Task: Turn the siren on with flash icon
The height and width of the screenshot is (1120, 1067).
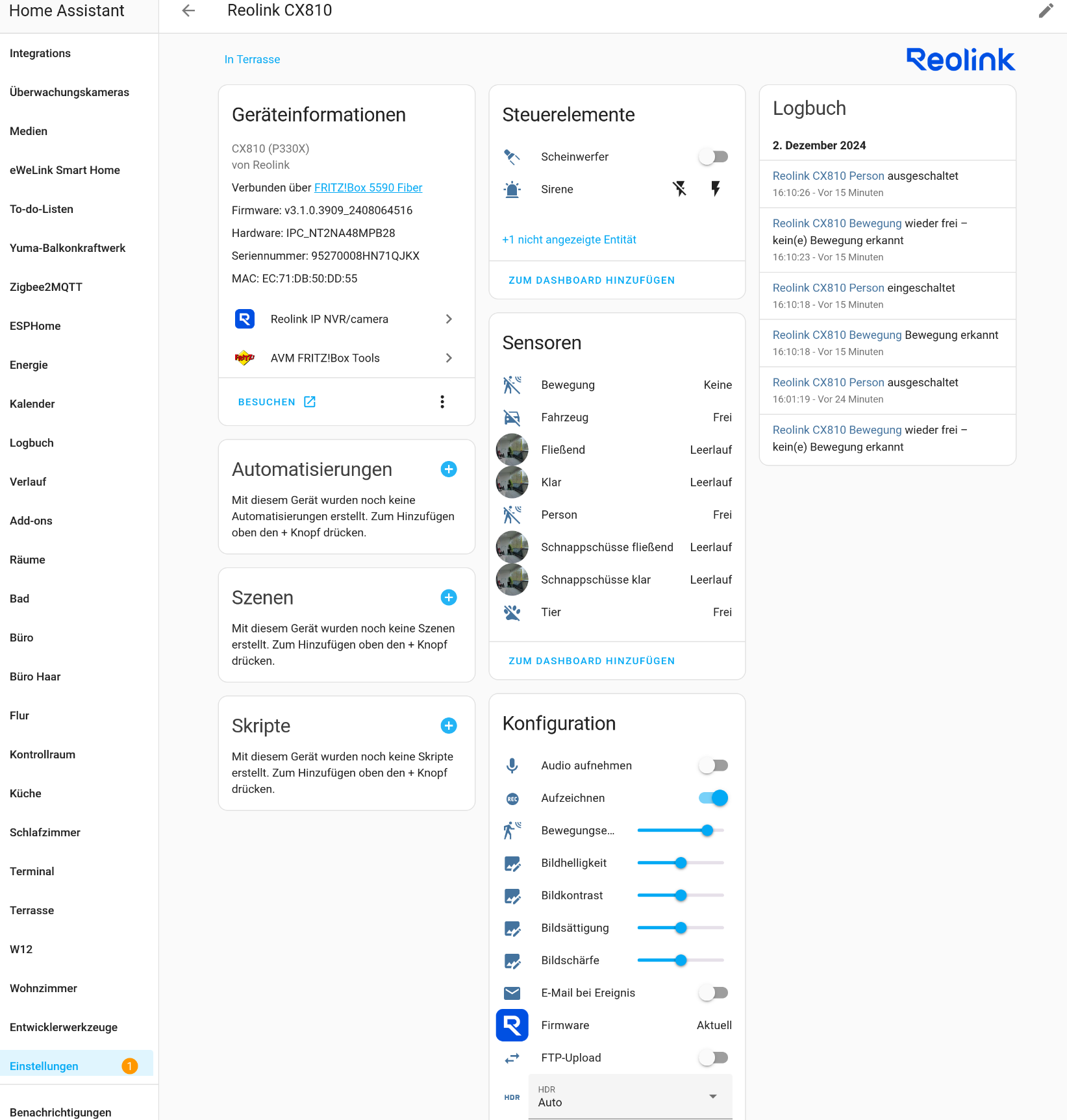Action: (x=716, y=189)
